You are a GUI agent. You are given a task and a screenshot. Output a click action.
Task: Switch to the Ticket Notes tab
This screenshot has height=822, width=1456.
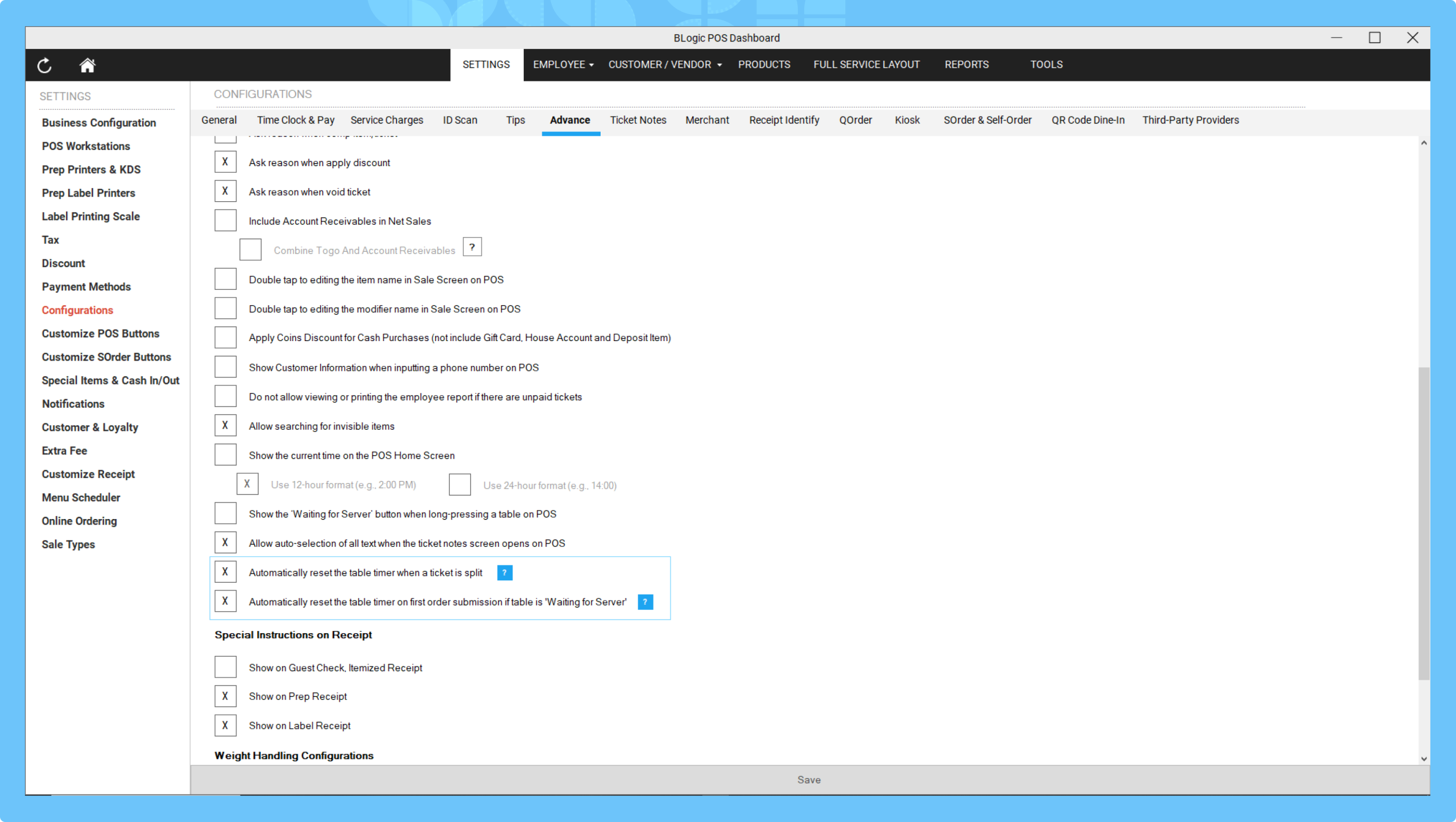638,120
